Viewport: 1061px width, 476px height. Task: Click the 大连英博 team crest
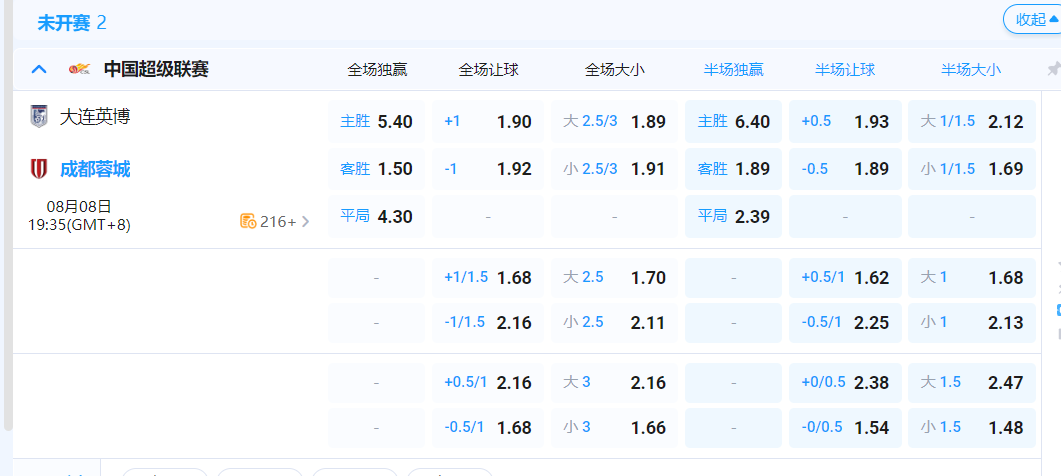(39, 117)
